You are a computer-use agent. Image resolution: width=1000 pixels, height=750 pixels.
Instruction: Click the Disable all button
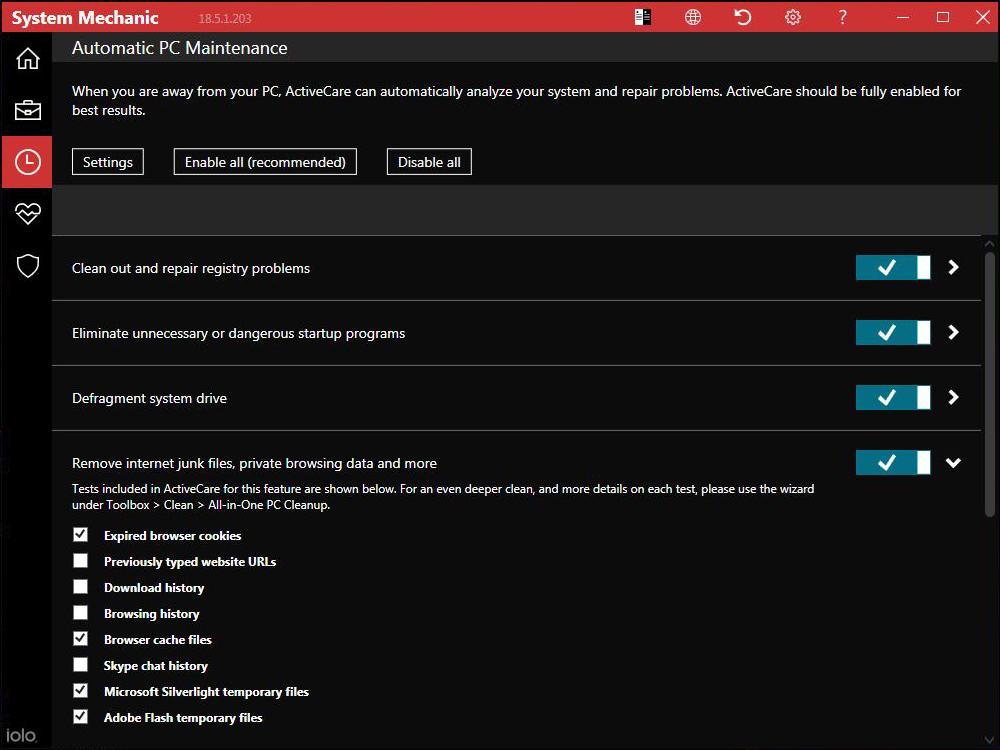428,161
